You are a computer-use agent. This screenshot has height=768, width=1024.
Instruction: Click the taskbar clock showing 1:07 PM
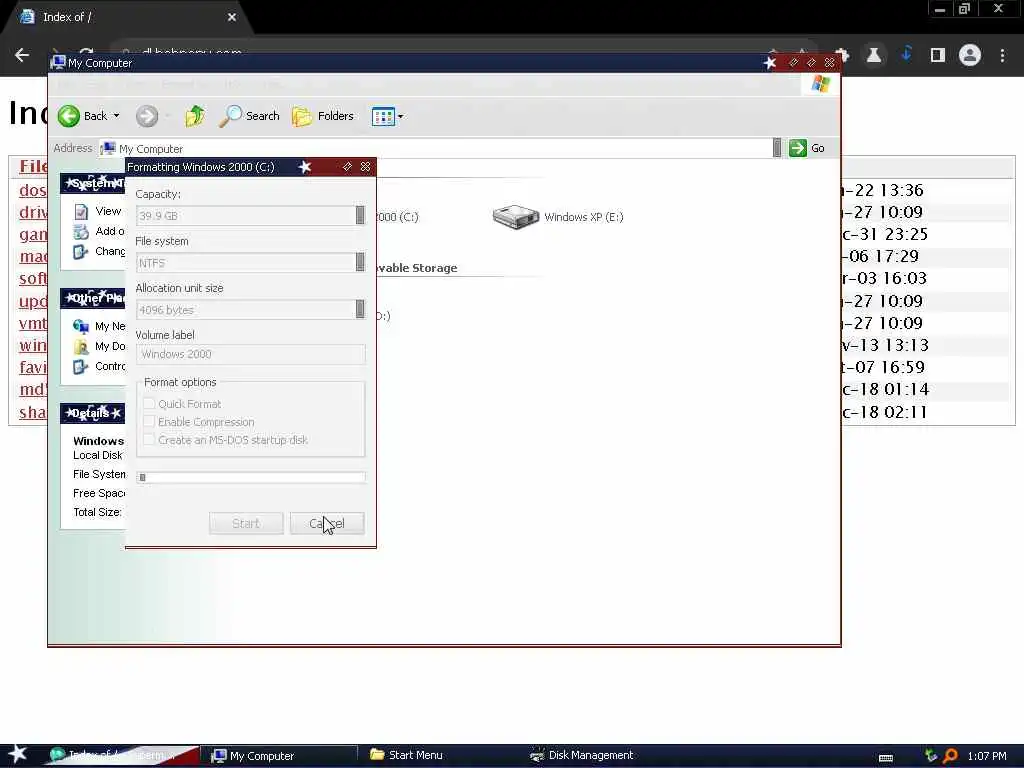point(986,756)
